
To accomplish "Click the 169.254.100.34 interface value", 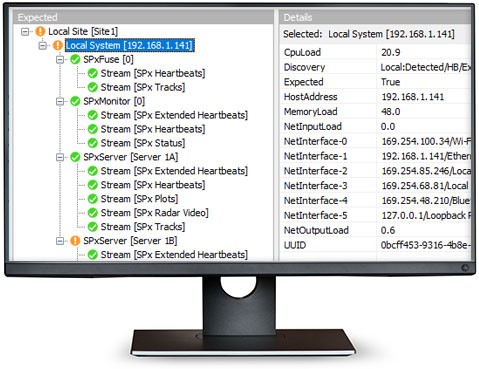I will click(x=426, y=141).
